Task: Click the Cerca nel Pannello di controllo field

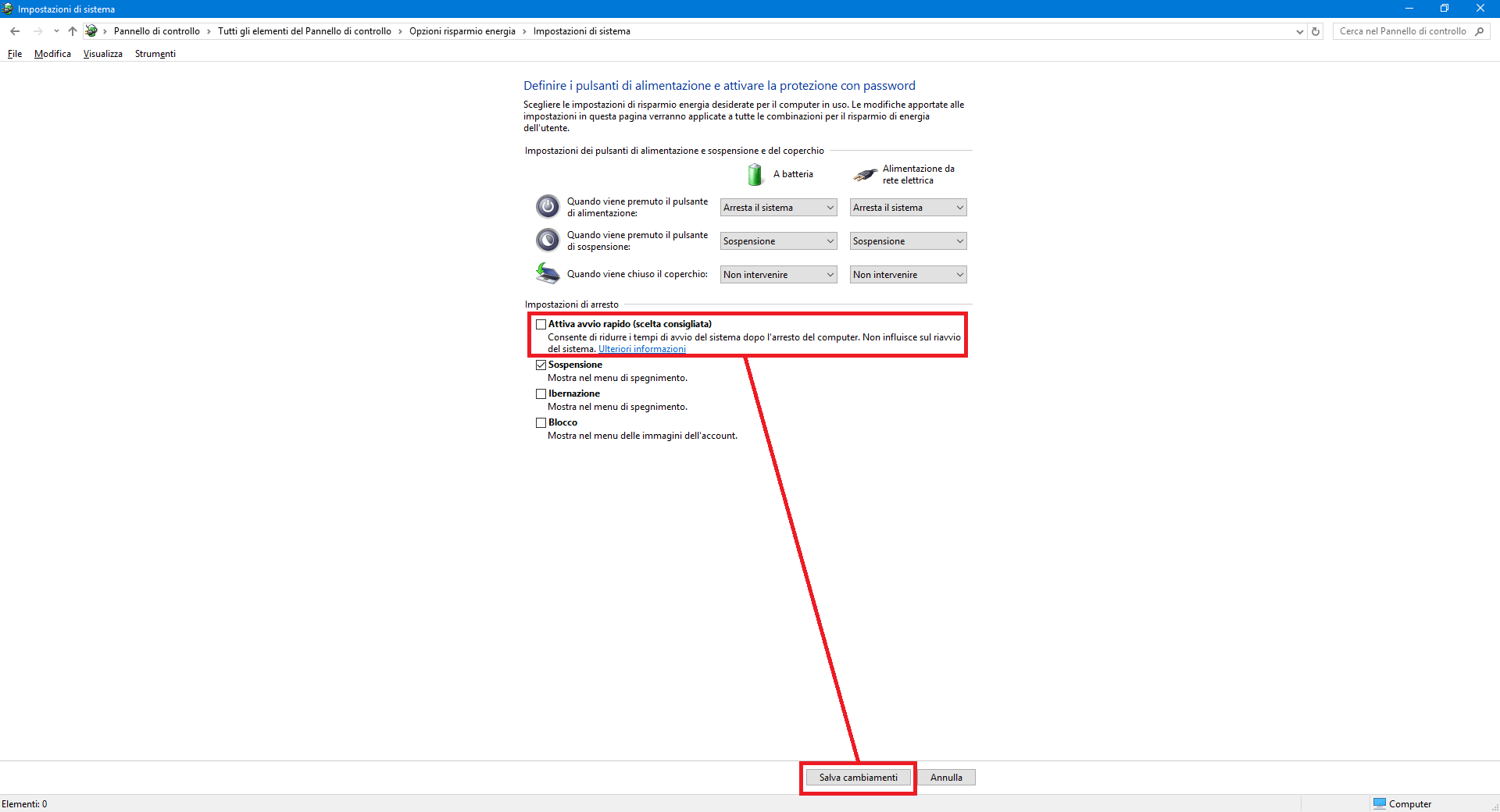Action: pyautogui.click(x=1402, y=31)
